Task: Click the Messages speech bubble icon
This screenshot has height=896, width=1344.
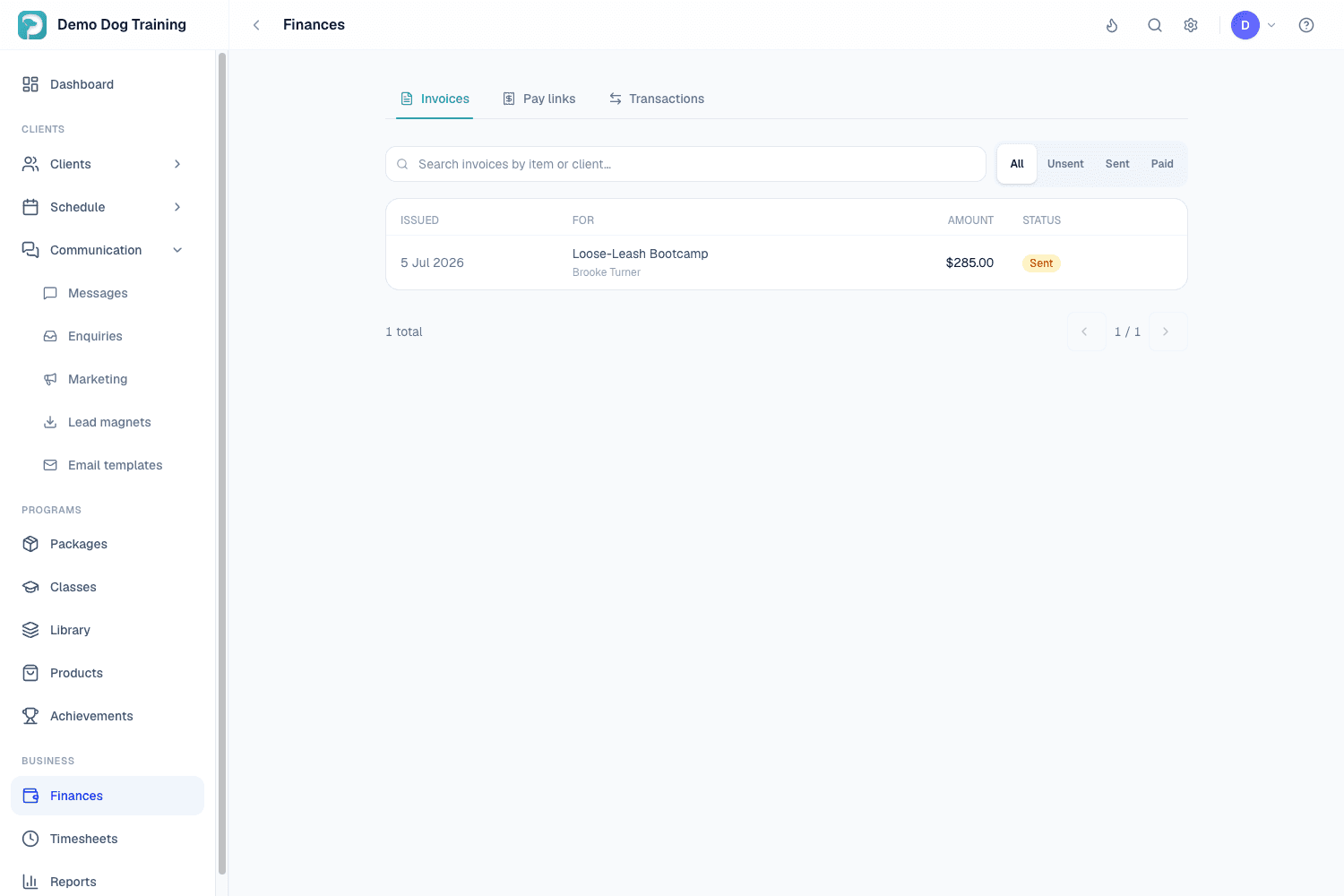Action: point(50,293)
